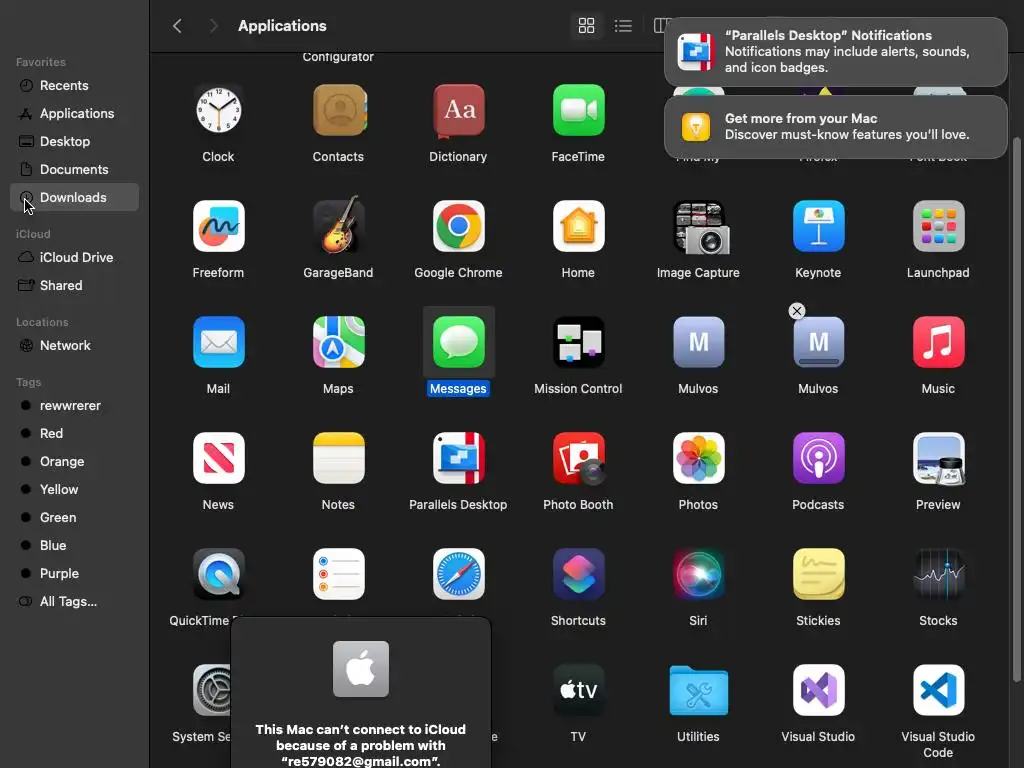Select the Stocks app icon
Screen dimensions: 1024x768
click(938, 574)
